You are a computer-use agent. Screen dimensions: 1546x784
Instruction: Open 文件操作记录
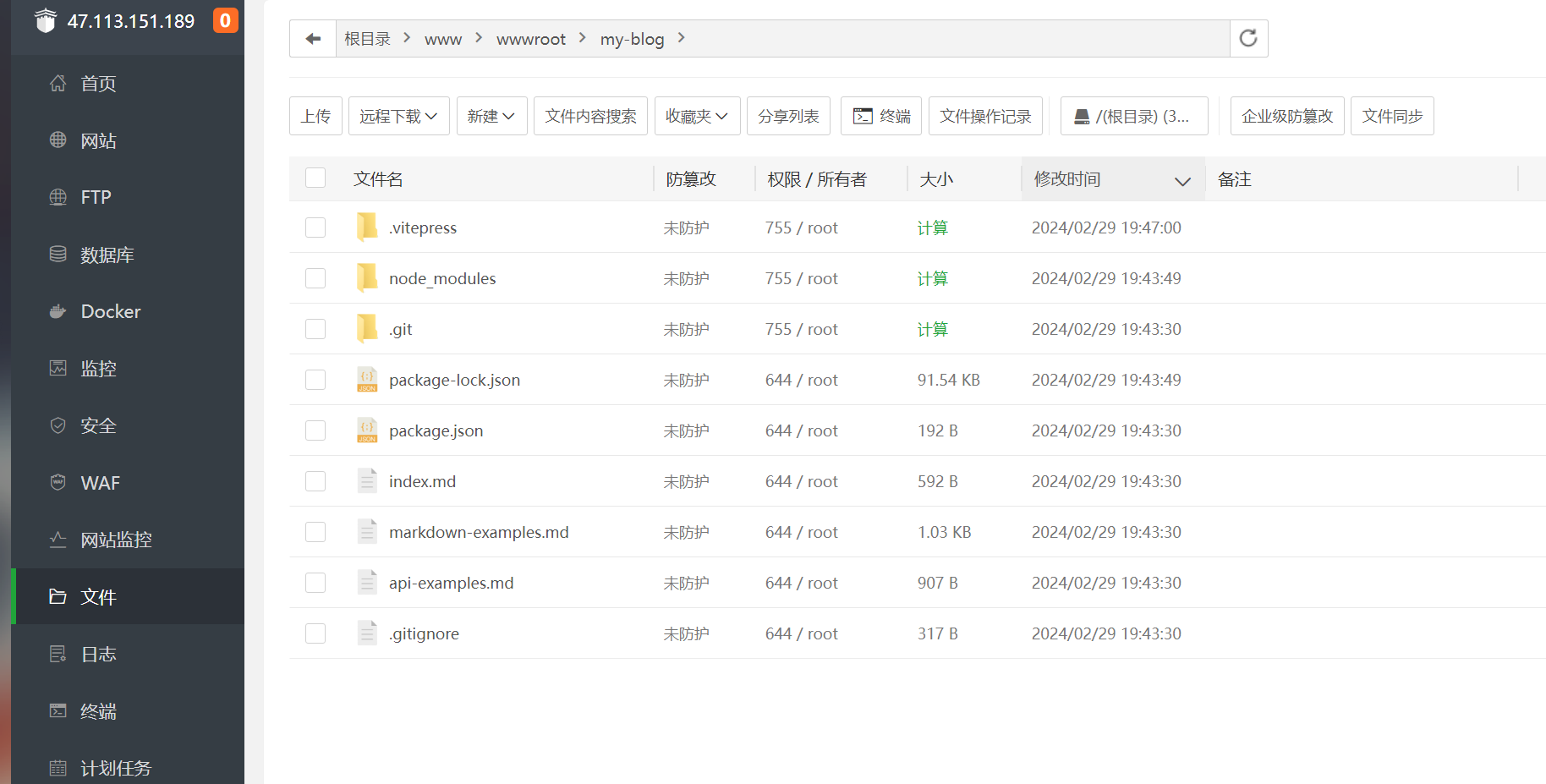point(985,116)
